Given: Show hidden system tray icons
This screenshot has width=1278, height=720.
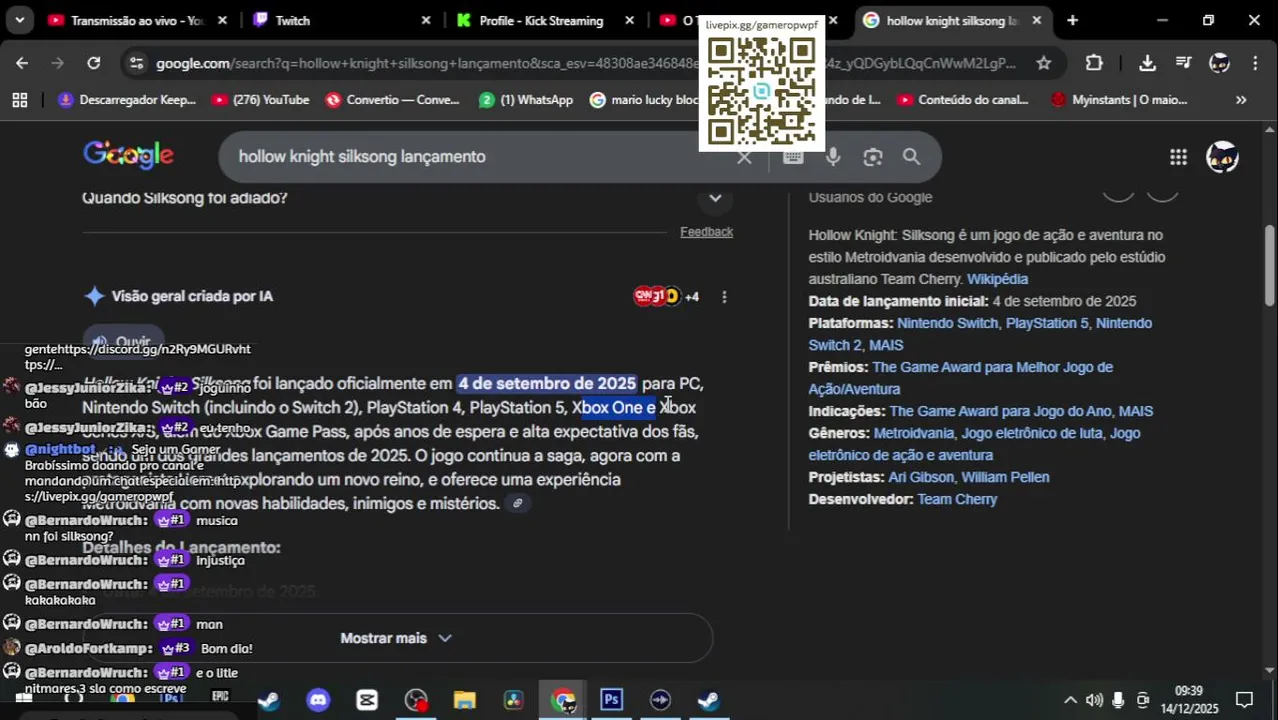Looking at the screenshot, I should point(1070,700).
